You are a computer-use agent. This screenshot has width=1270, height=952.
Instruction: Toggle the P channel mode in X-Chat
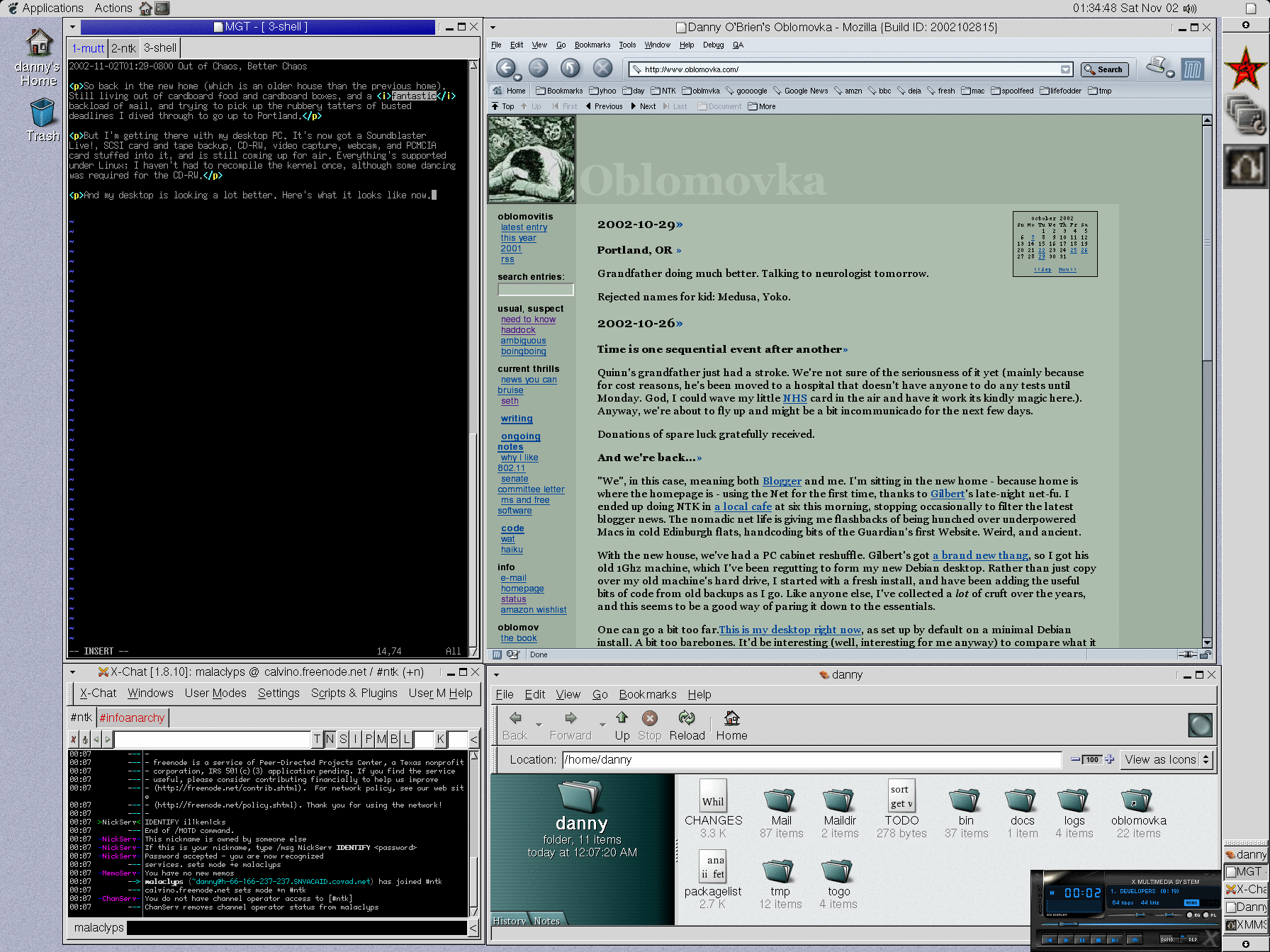click(x=369, y=739)
